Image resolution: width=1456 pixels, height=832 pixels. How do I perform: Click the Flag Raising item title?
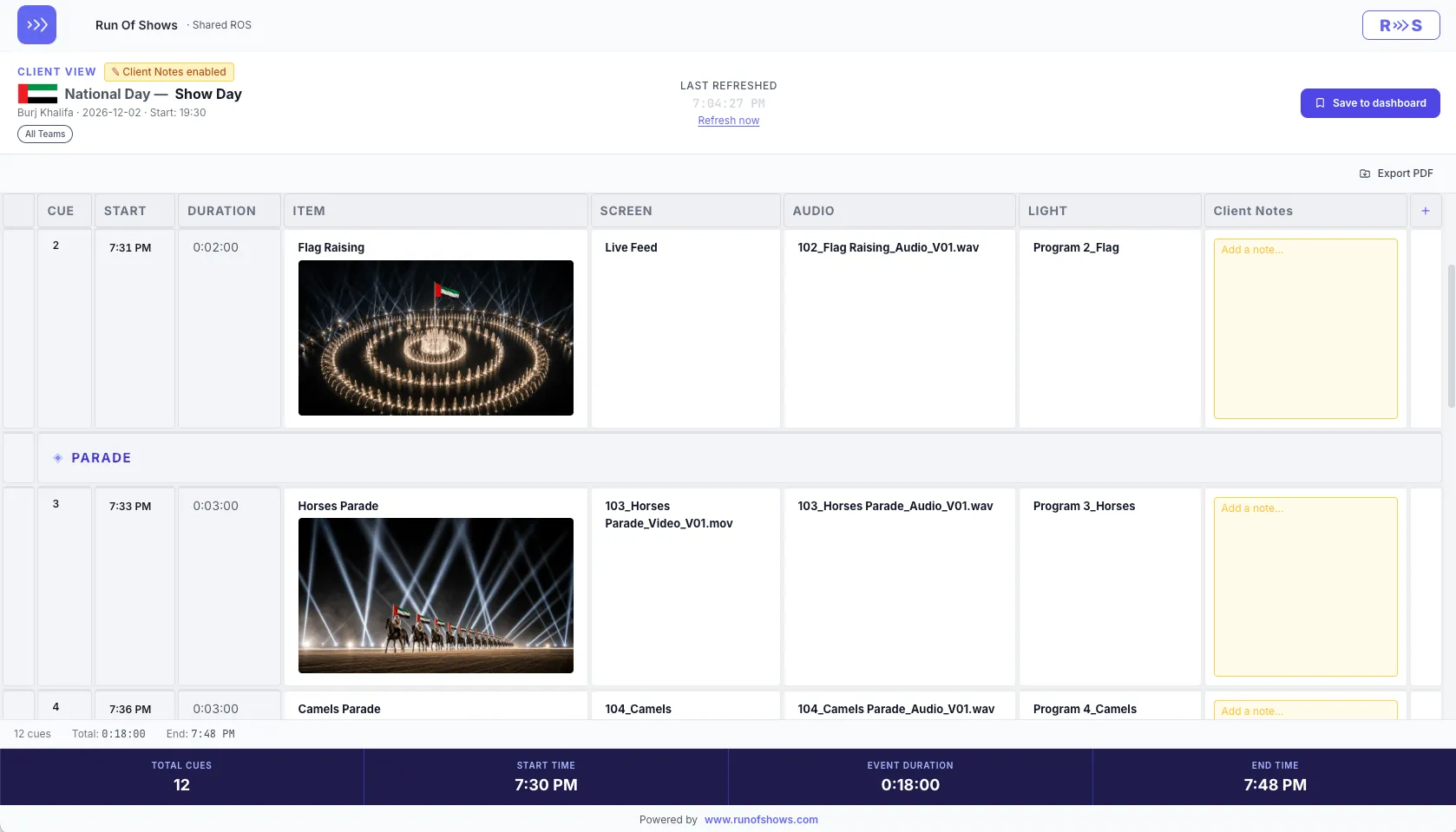(x=331, y=248)
